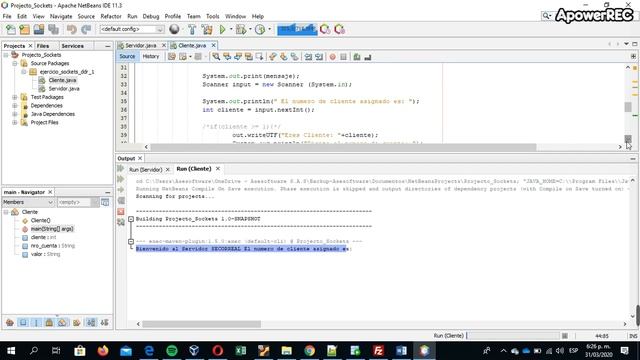
Task: Close the Cliente.java editor tab
Action: click(x=213, y=45)
